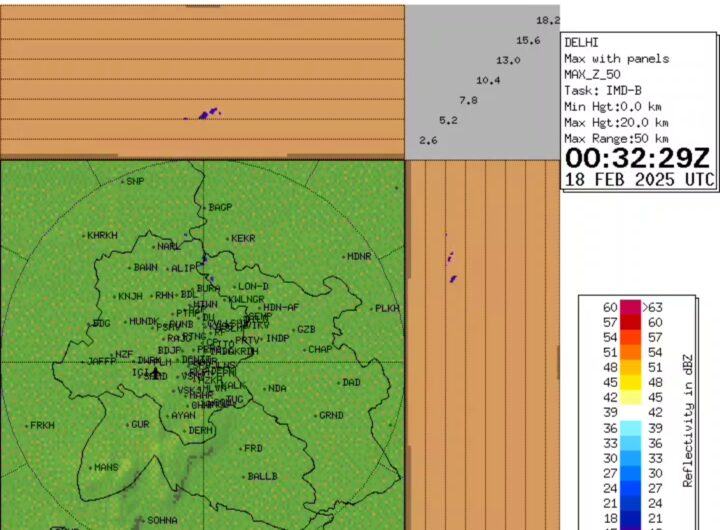The width and height of the screenshot is (720, 530).
Task: Click the airplane icon near IGI
Action: click(x=155, y=372)
